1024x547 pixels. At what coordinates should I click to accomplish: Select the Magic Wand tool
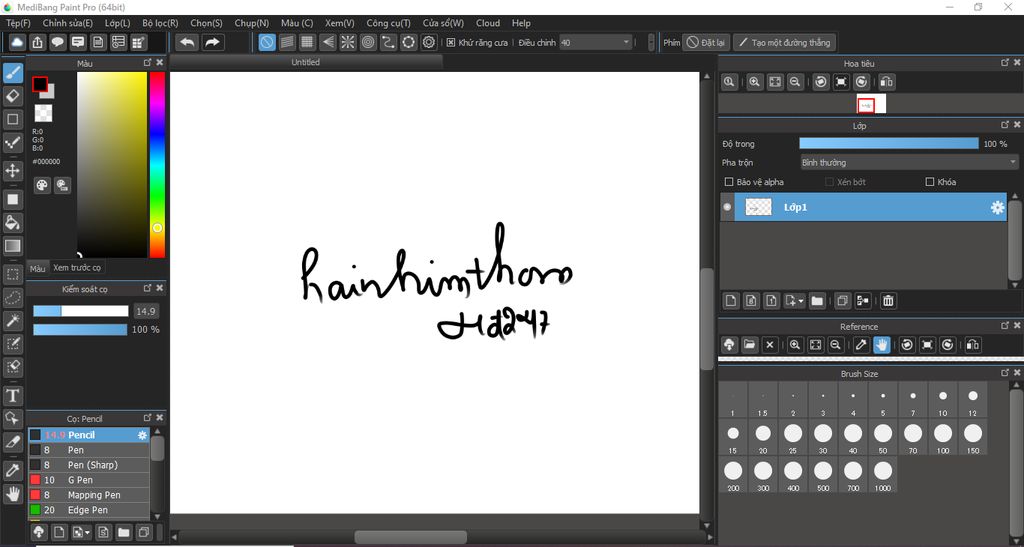pyautogui.click(x=12, y=320)
